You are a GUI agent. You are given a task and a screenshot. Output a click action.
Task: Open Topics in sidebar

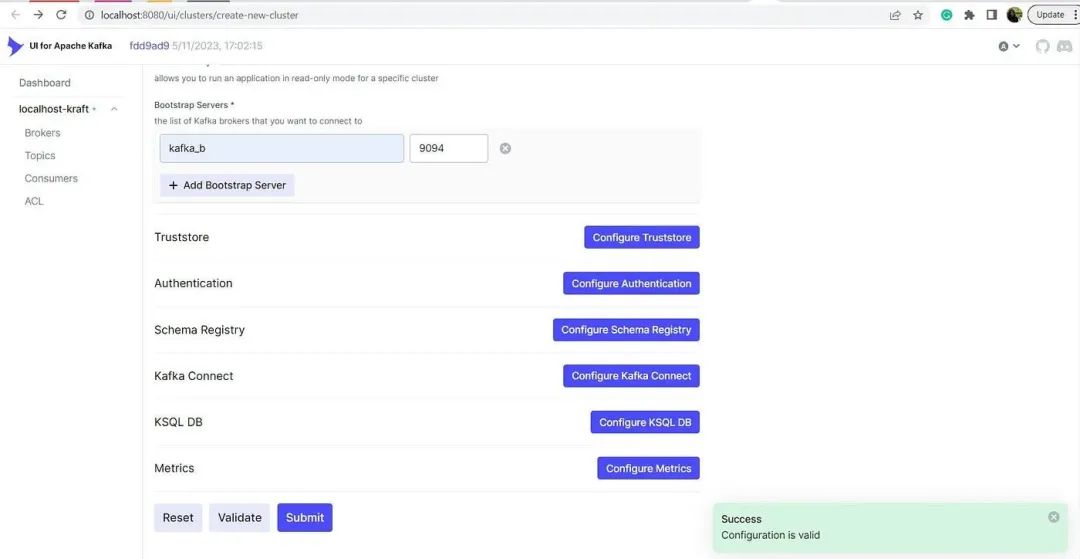40,156
